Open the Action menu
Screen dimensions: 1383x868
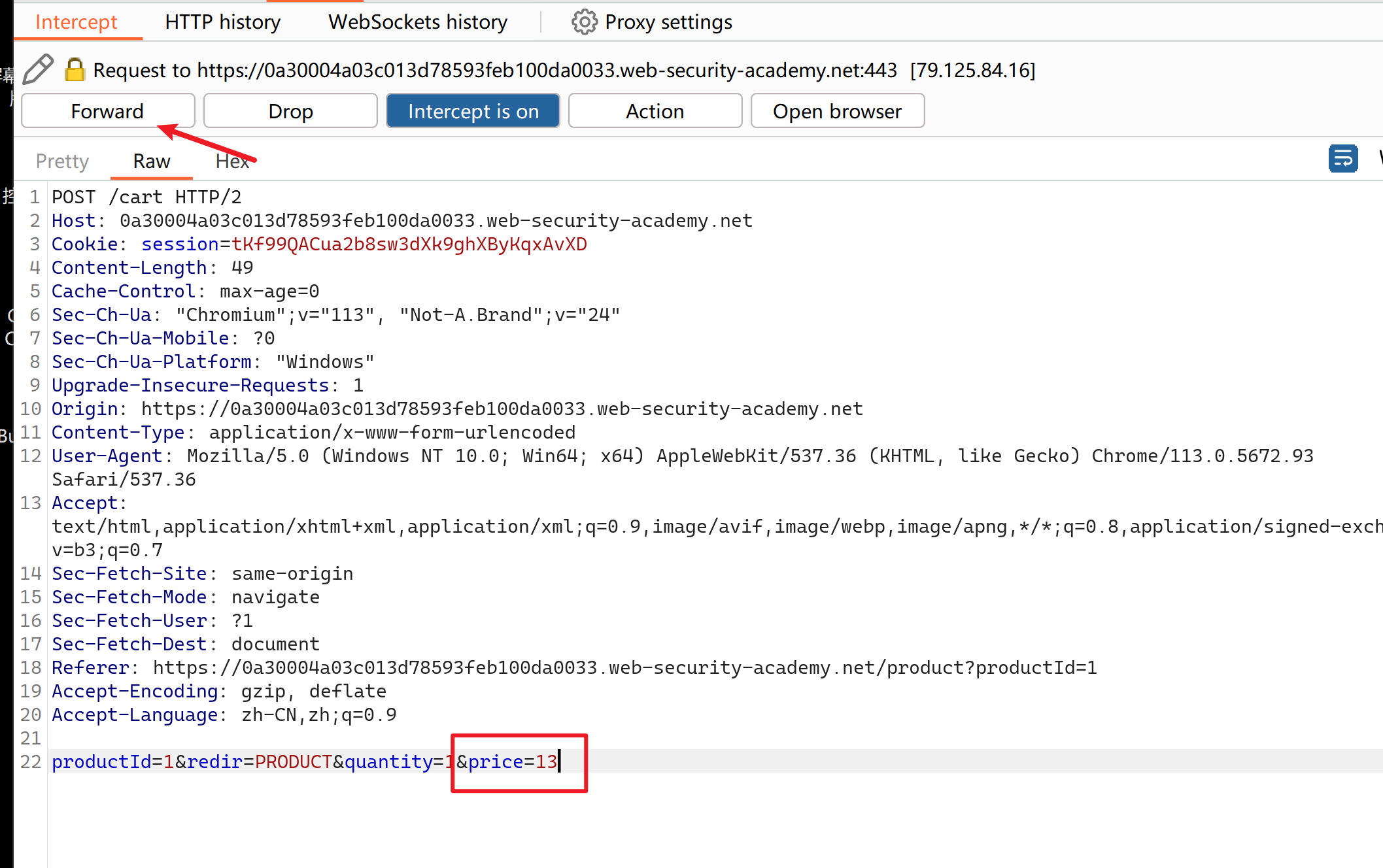(655, 111)
